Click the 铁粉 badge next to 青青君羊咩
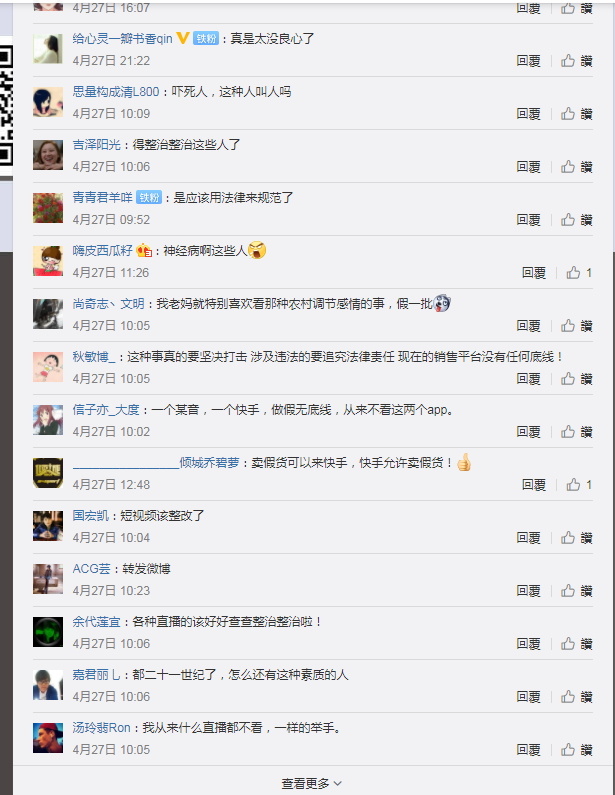 149,197
